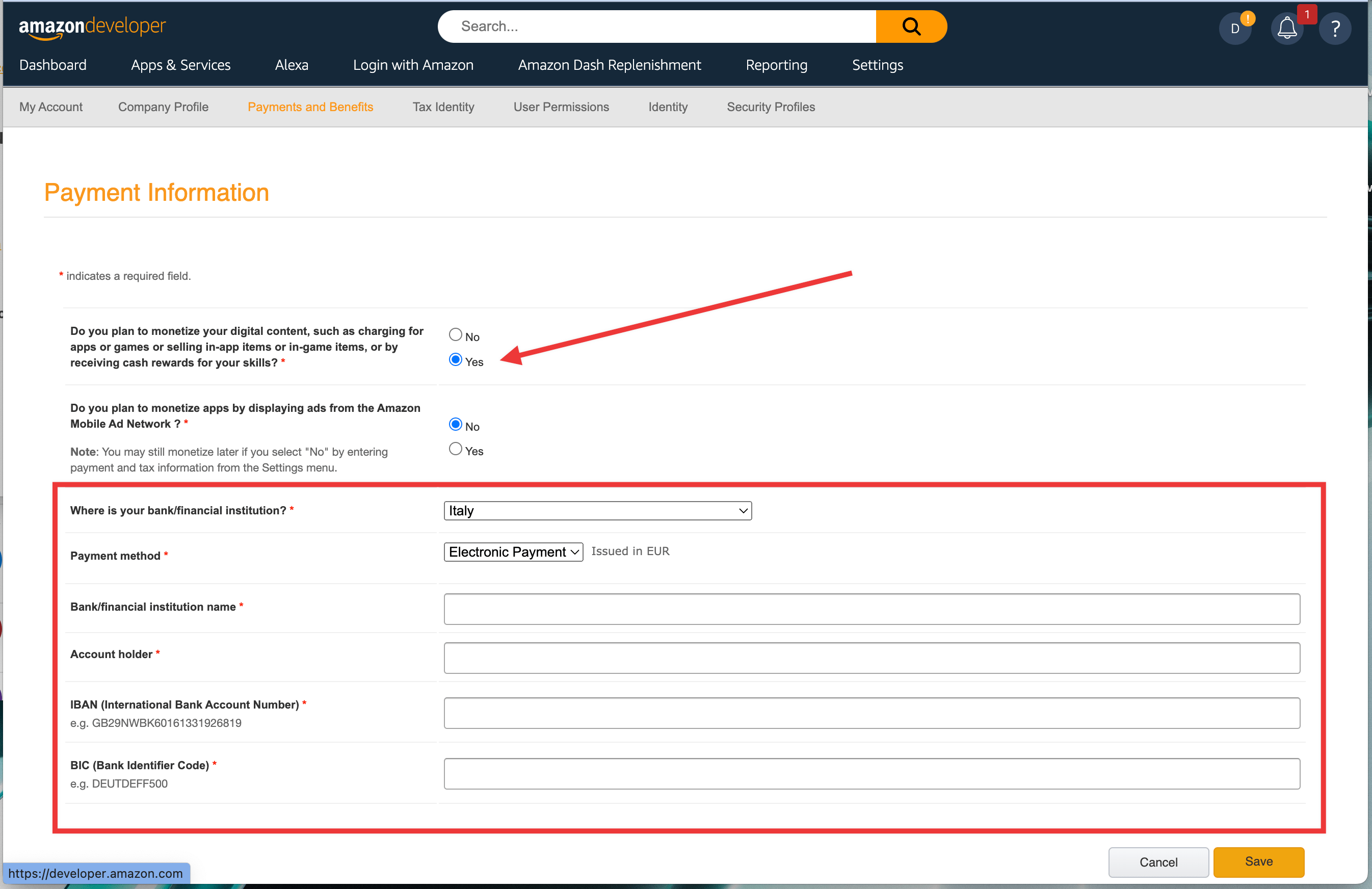The height and width of the screenshot is (889, 1372).
Task: Click the help question mark icon
Action: (x=1336, y=28)
